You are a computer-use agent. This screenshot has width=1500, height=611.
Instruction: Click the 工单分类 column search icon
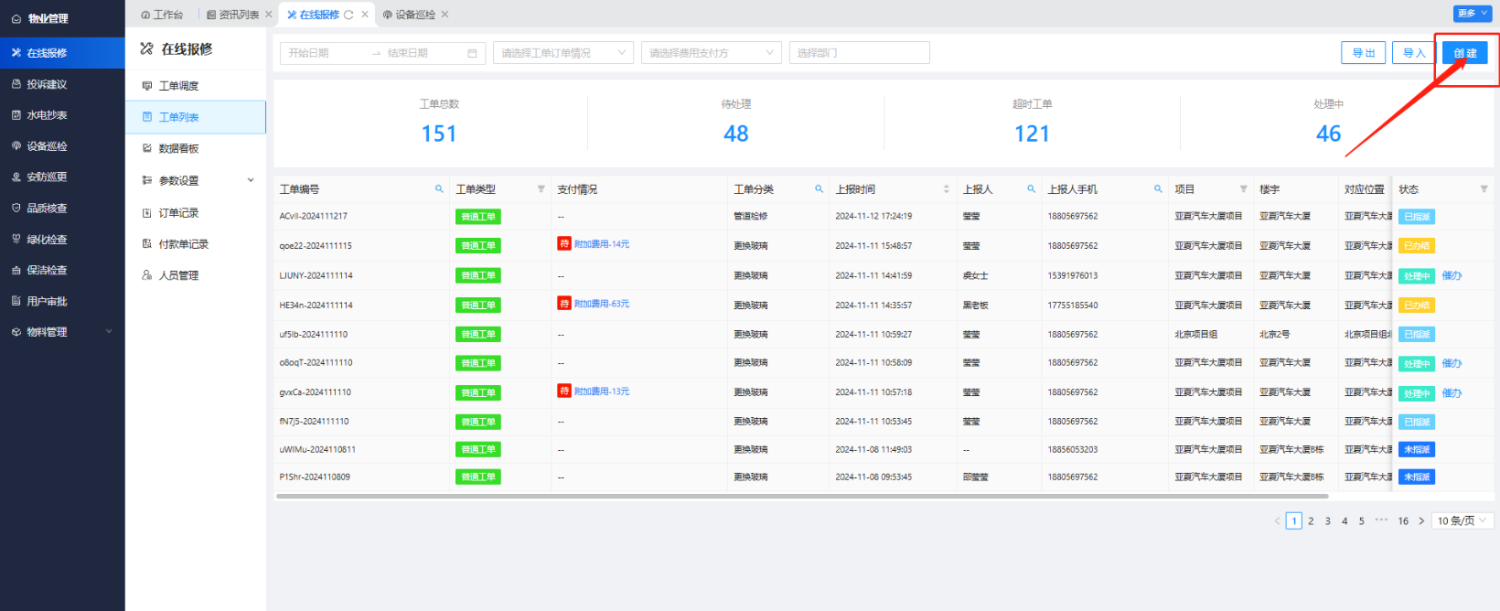(818, 189)
